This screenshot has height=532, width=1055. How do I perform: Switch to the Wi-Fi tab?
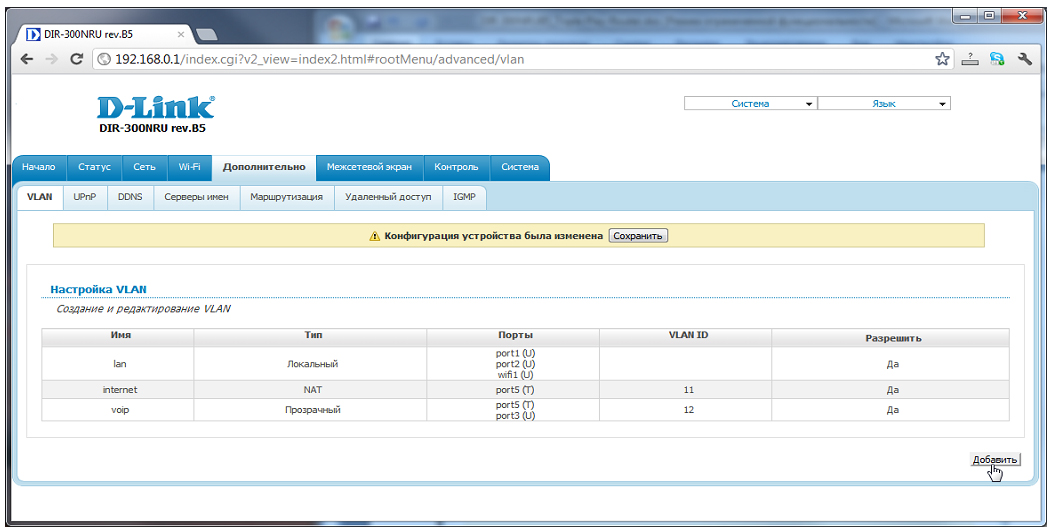coord(189,167)
